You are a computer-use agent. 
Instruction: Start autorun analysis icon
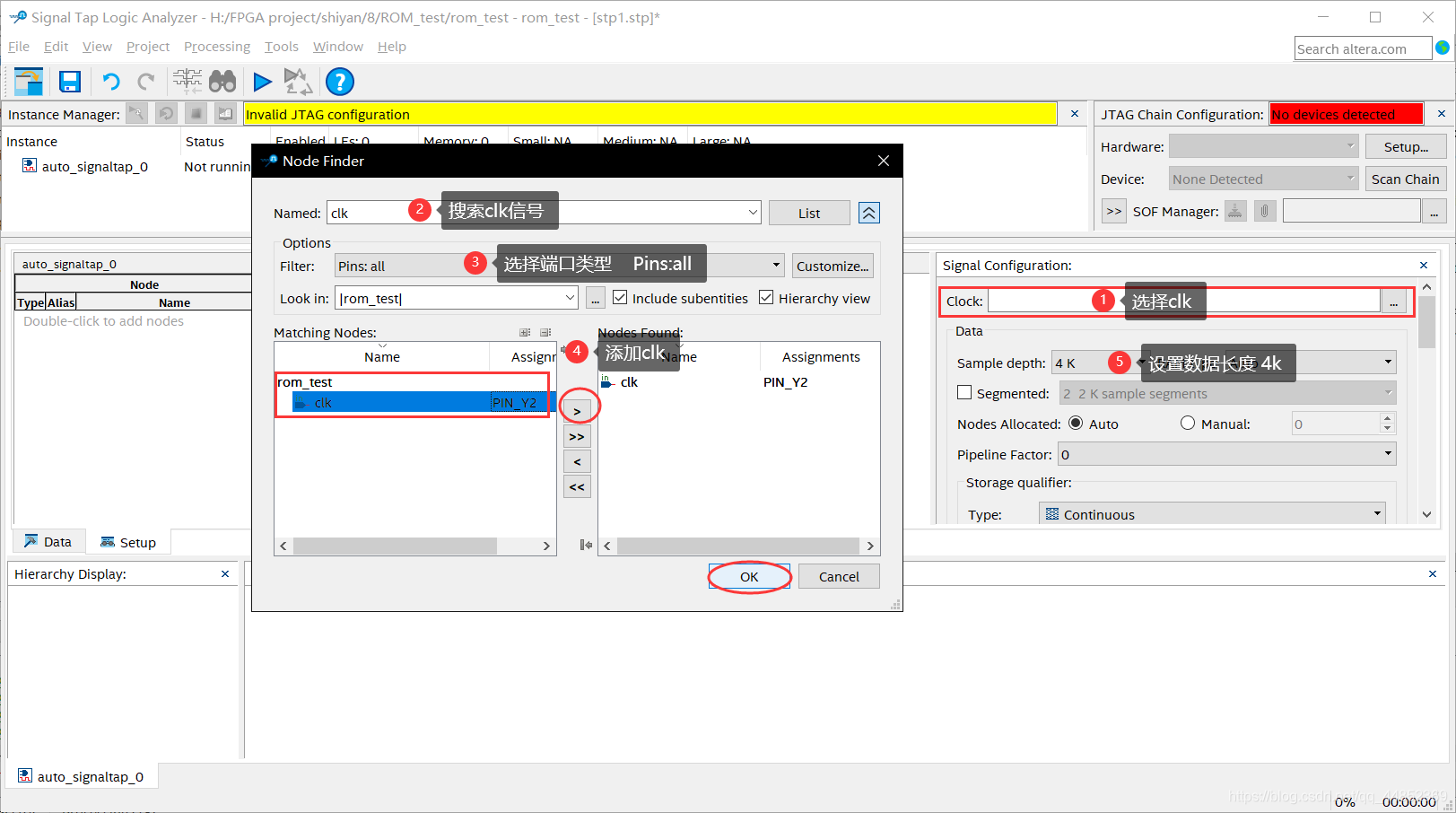pyautogui.click(x=298, y=82)
